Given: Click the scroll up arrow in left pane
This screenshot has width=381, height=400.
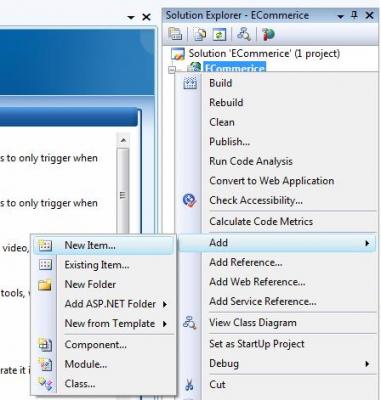Looking at the screenshot, I should [x=123, y=140].
